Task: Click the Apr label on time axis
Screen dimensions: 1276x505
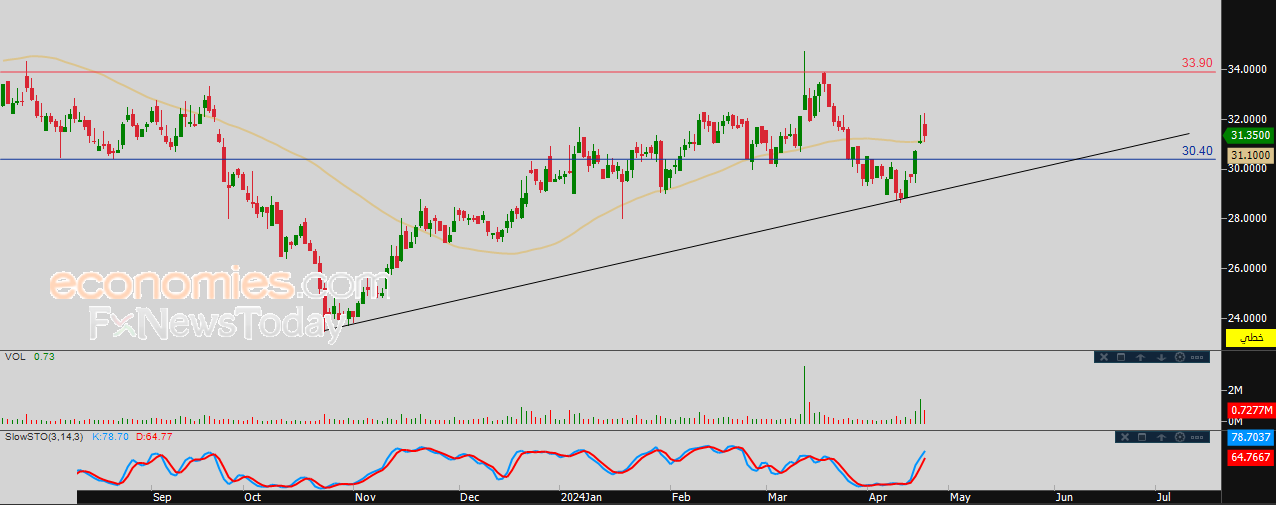Action: [878, 496]
